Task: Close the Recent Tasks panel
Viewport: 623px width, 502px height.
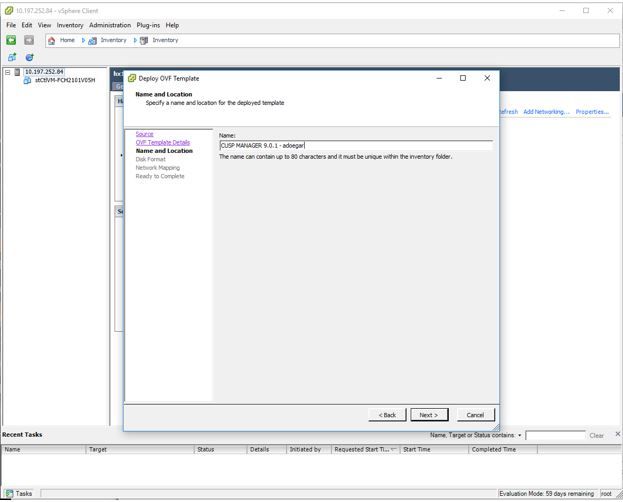Action: pos(617,434)
